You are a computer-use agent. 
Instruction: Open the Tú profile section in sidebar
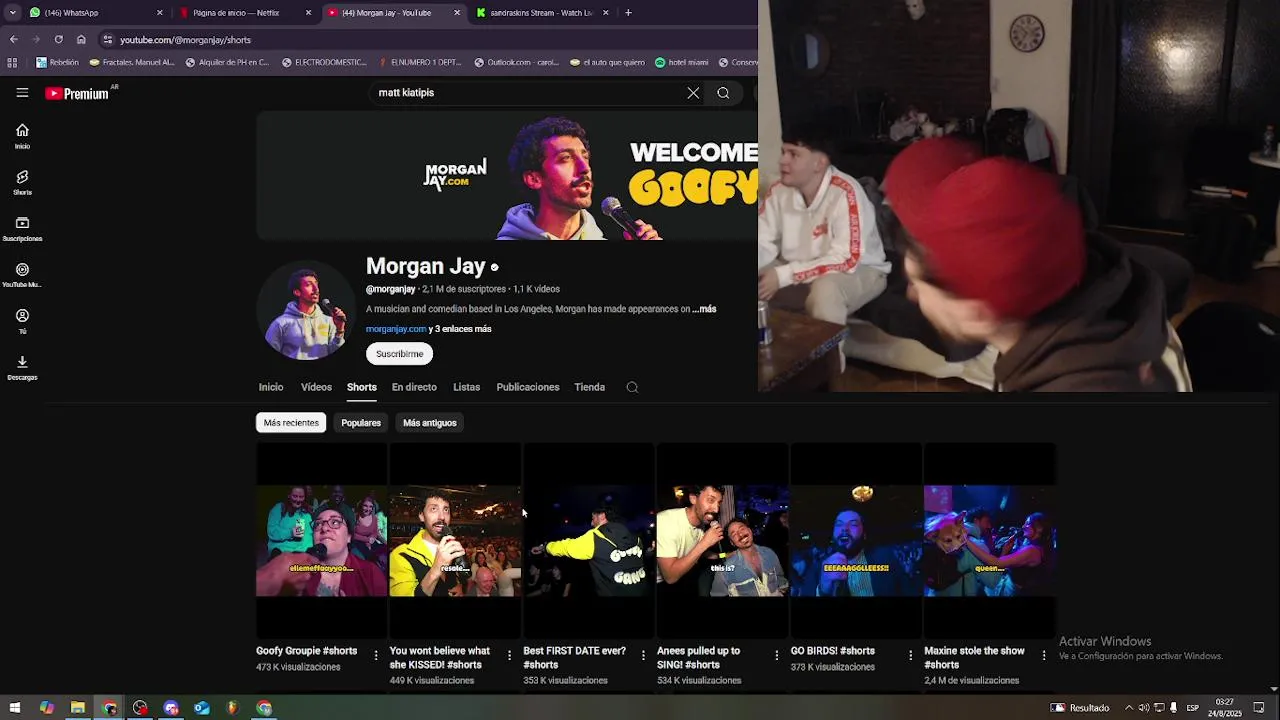[22, 321]
